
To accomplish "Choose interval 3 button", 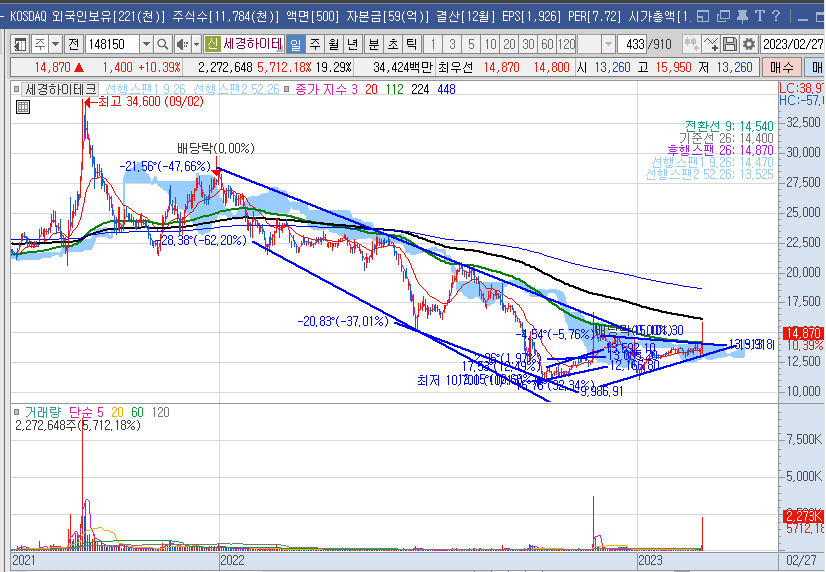I will point(452,44).
